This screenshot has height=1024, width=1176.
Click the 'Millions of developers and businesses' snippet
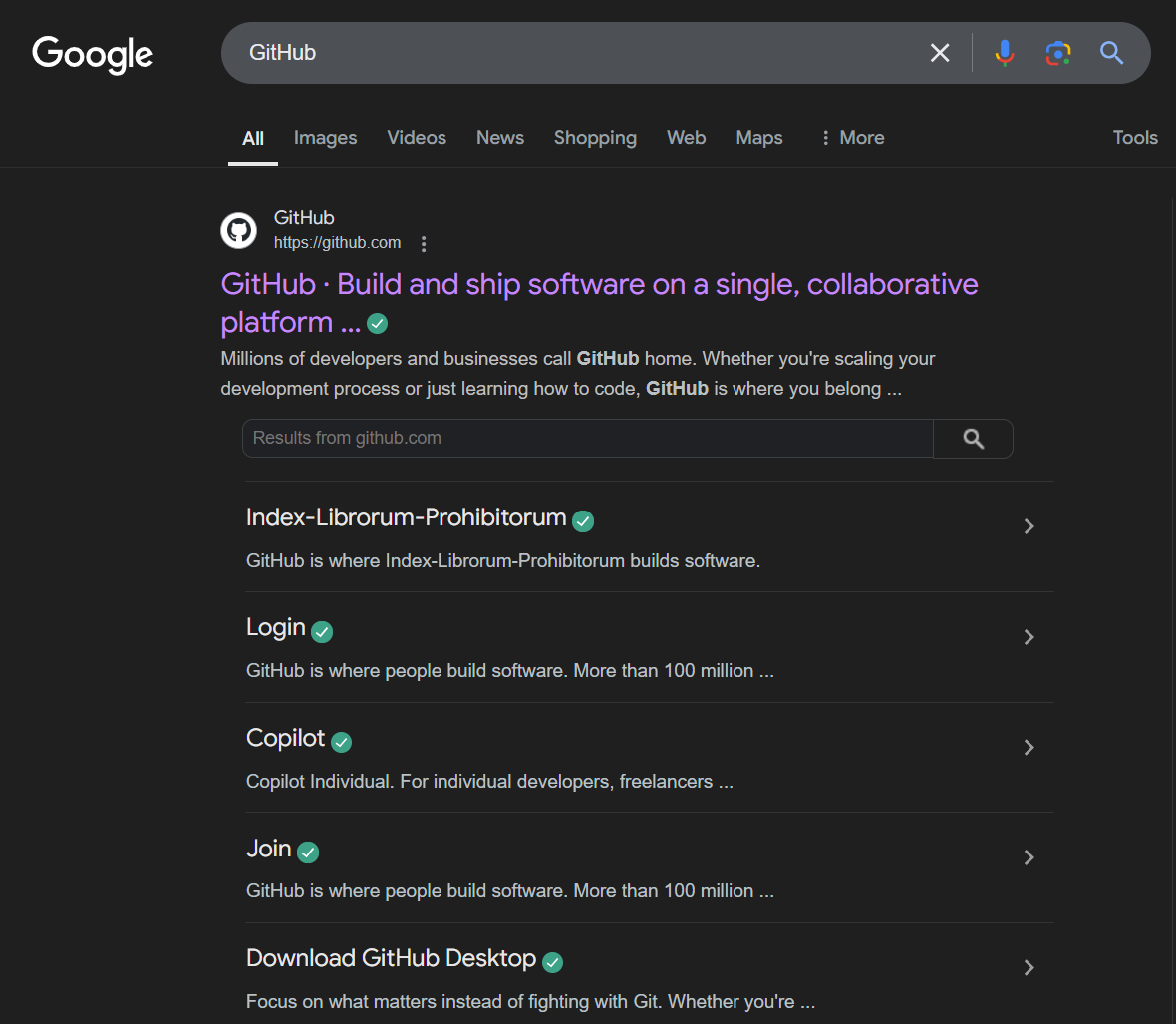pyautogui.click(x=577, y=374)
